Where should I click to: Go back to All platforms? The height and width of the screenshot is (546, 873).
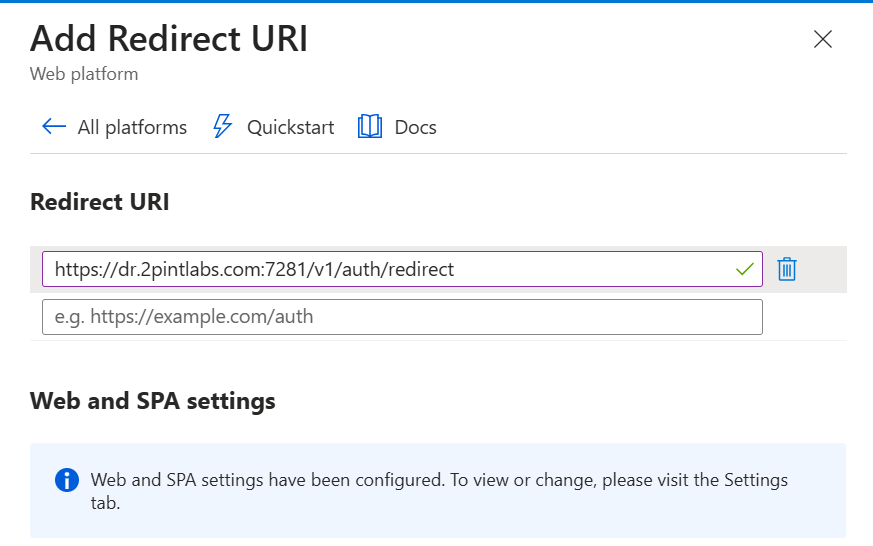point(132,127)
